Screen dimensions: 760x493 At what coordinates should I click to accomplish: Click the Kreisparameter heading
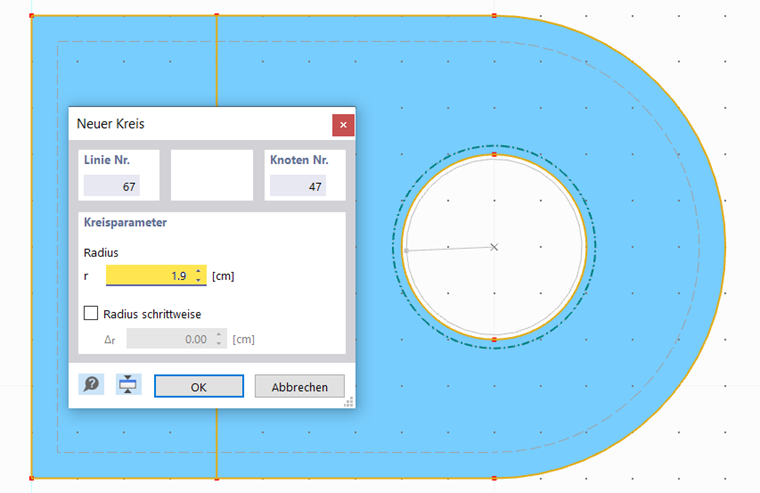coord(125,223)
